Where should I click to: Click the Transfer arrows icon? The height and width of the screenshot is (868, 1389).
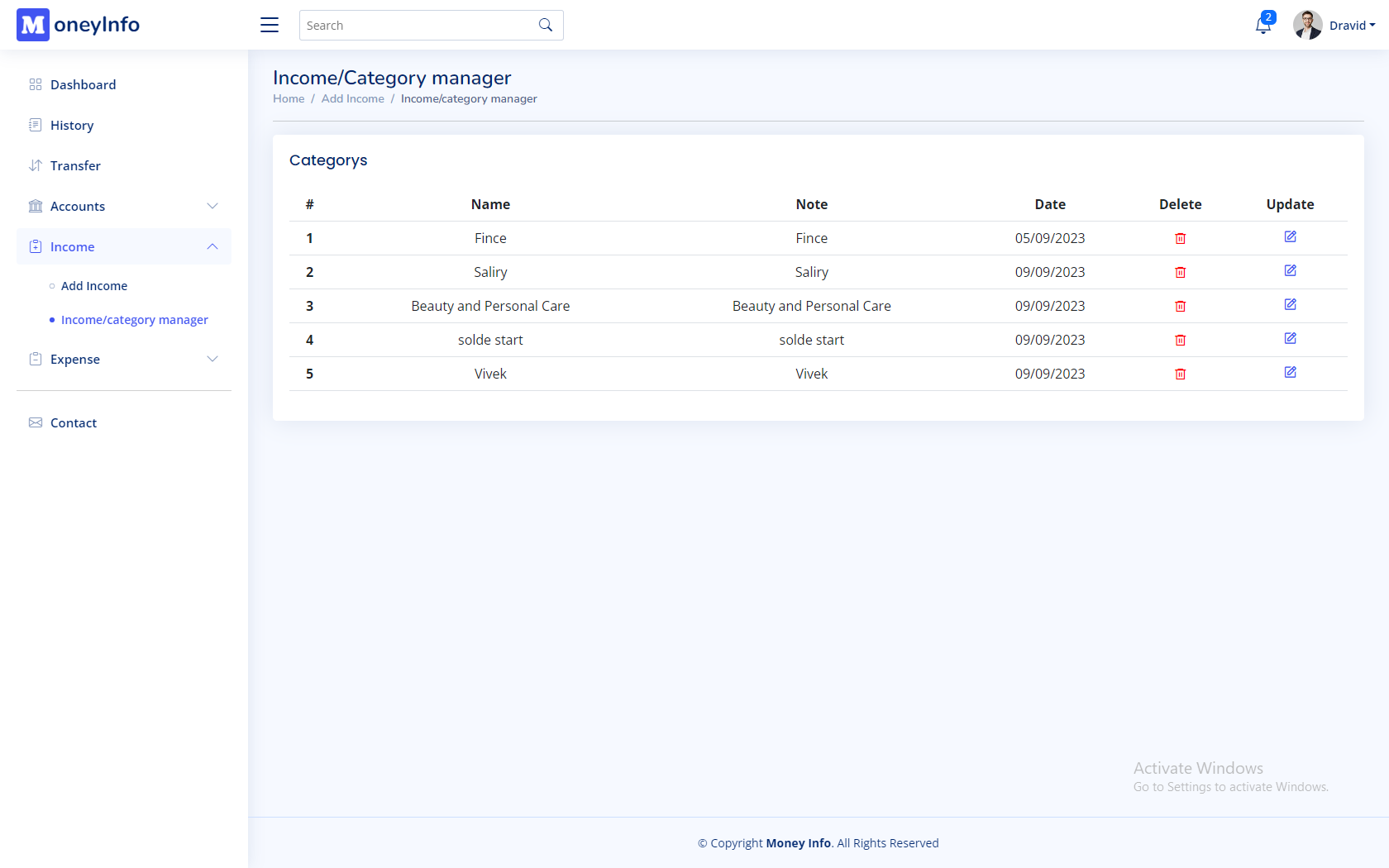(36, 165)
